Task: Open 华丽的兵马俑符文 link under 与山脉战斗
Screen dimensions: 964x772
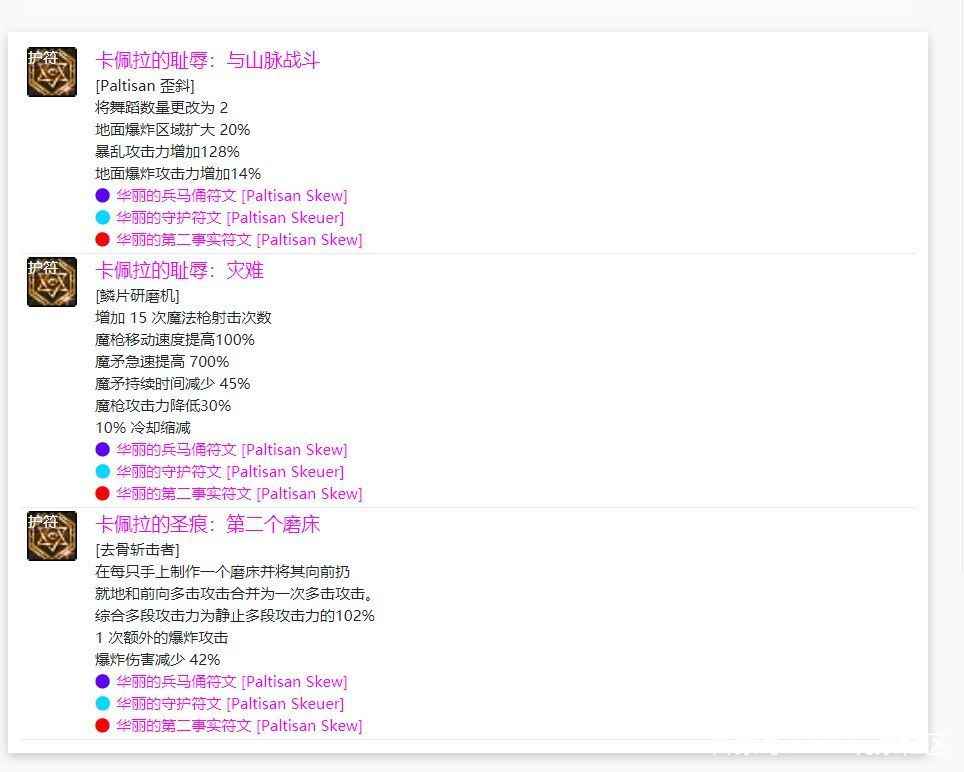Action: (232, 195)
